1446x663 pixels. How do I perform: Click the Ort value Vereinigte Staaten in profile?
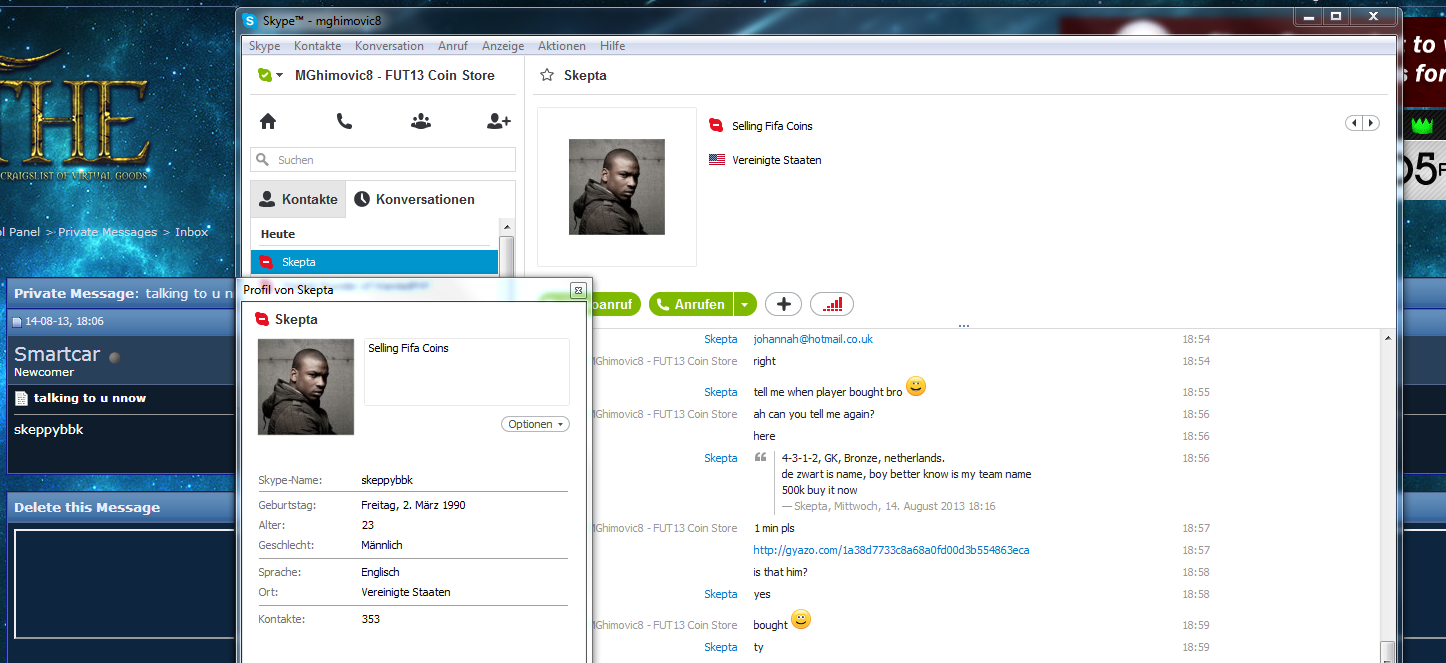406,592
